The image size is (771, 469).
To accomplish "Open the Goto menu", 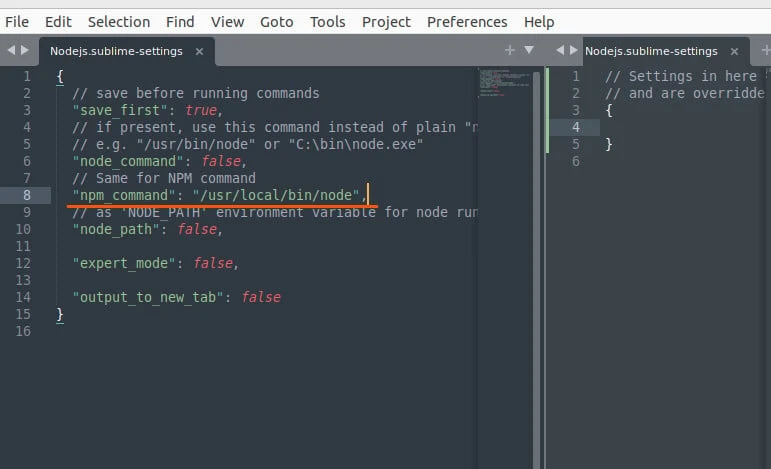I will click(x=277, y=21).
